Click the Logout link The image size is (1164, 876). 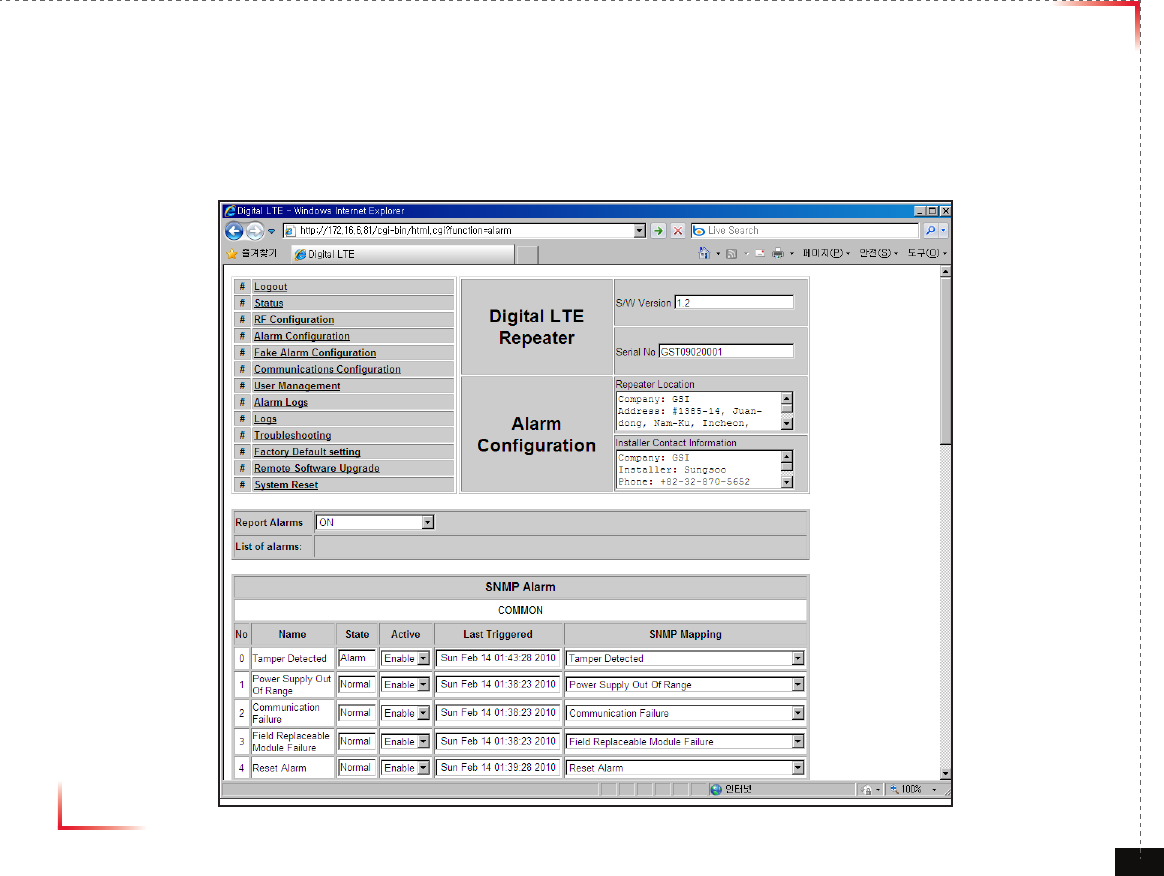point(270,287)
